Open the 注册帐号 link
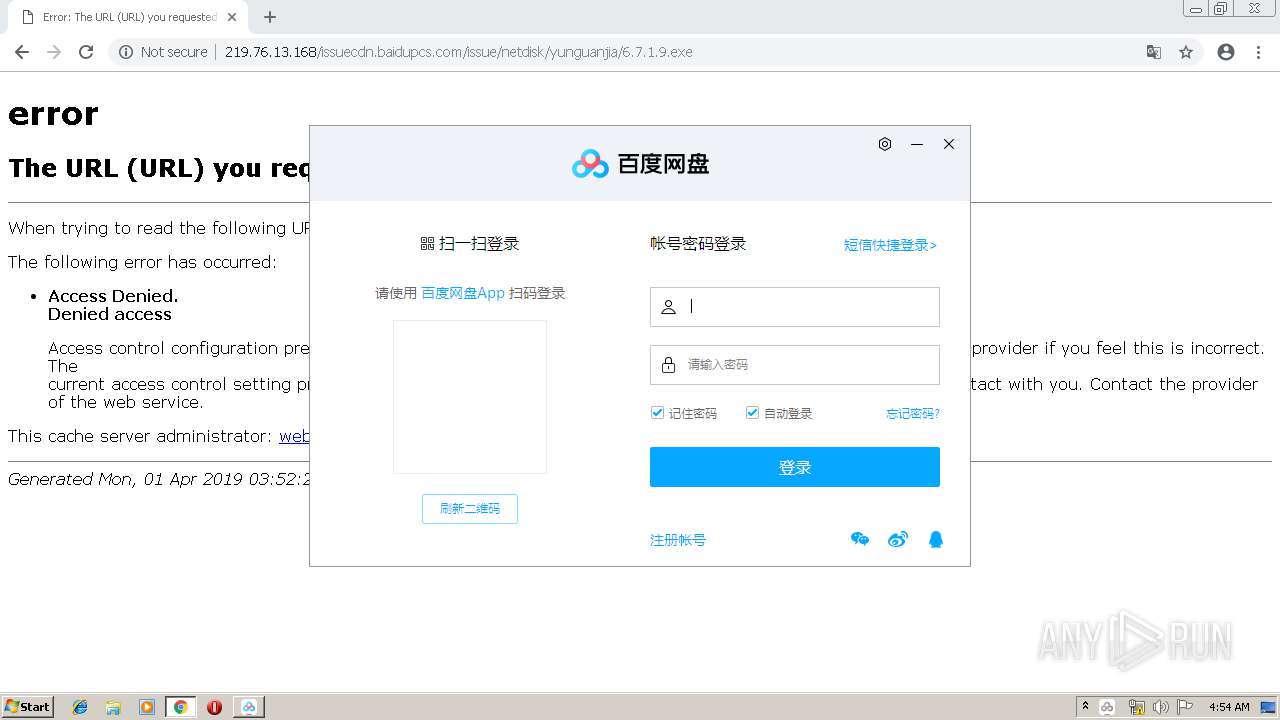This screenshot has width=1280, height=720. [678, 540]
